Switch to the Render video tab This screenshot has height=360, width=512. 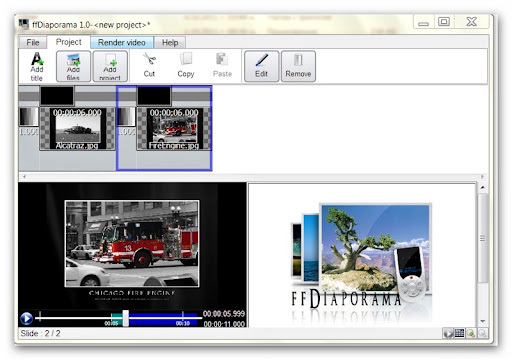point(122,43)
